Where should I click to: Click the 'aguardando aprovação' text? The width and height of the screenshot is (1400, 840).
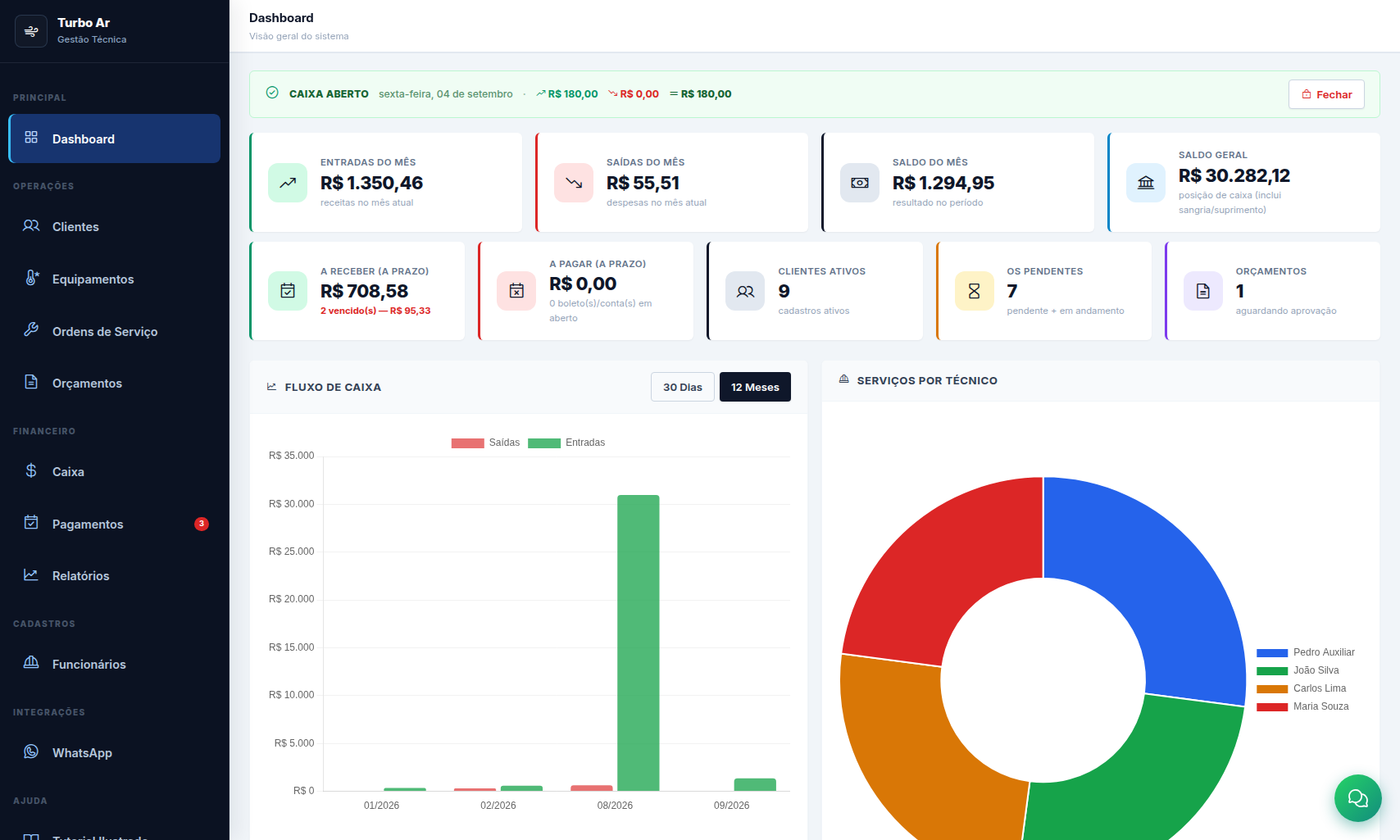1286,311
